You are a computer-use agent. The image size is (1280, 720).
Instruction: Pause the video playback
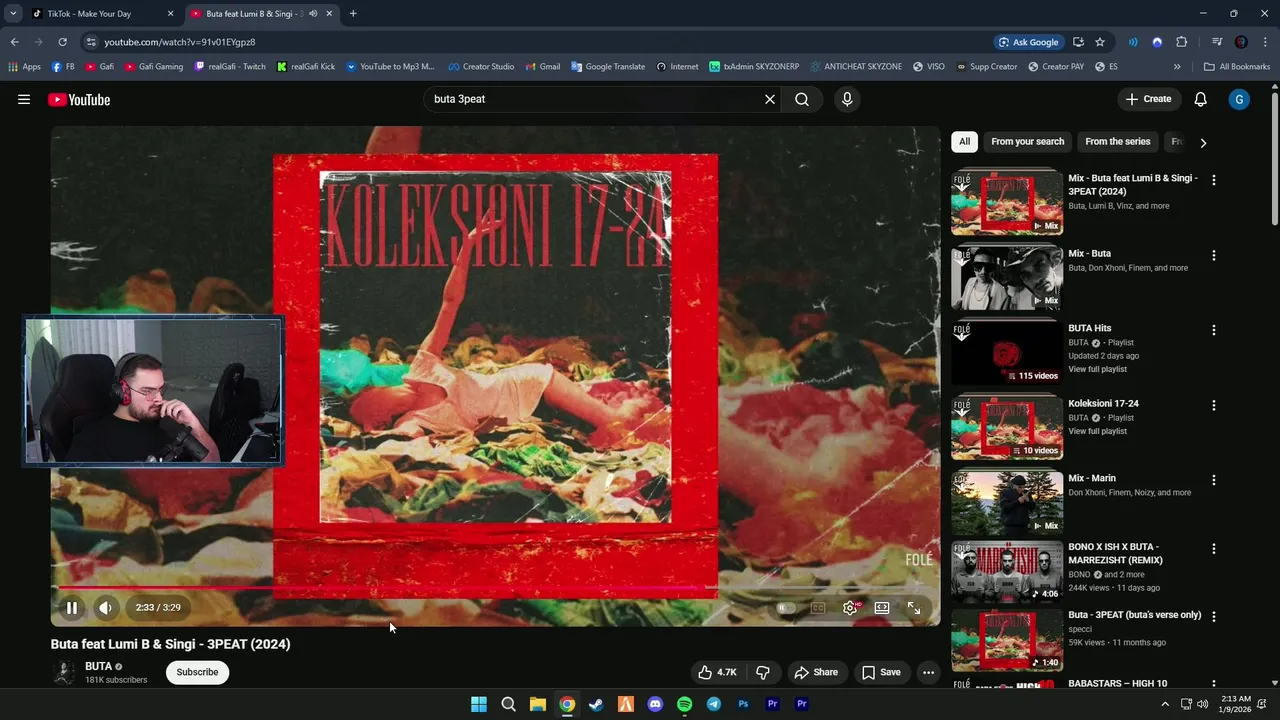click(x=72, y=607)
